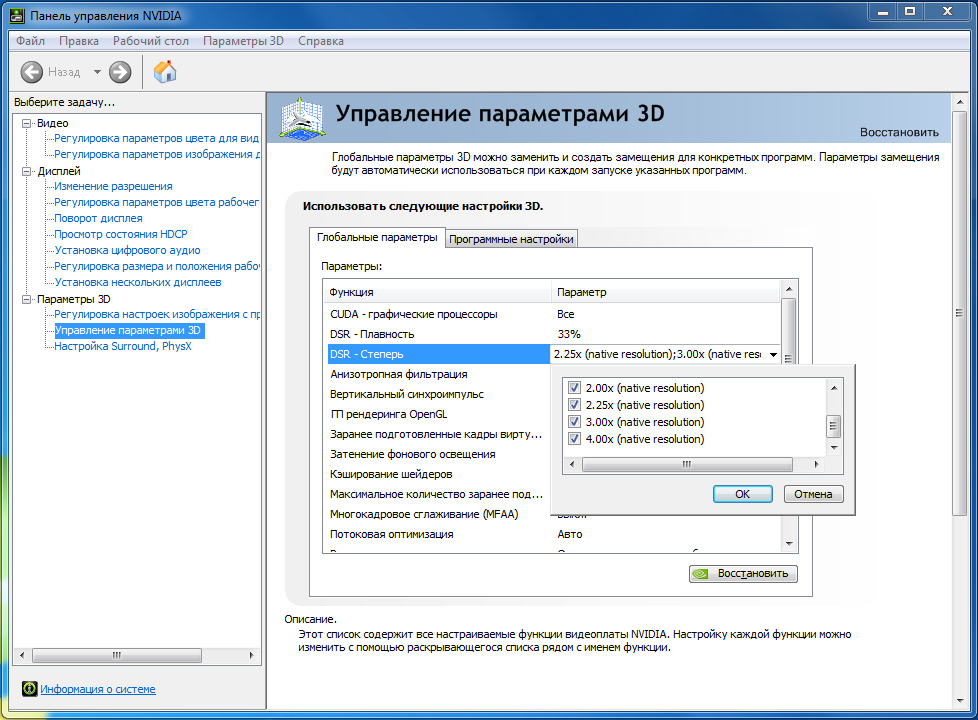
Task: Select the Затенение фонового освещения row
Action: click(x=438, y=454)
